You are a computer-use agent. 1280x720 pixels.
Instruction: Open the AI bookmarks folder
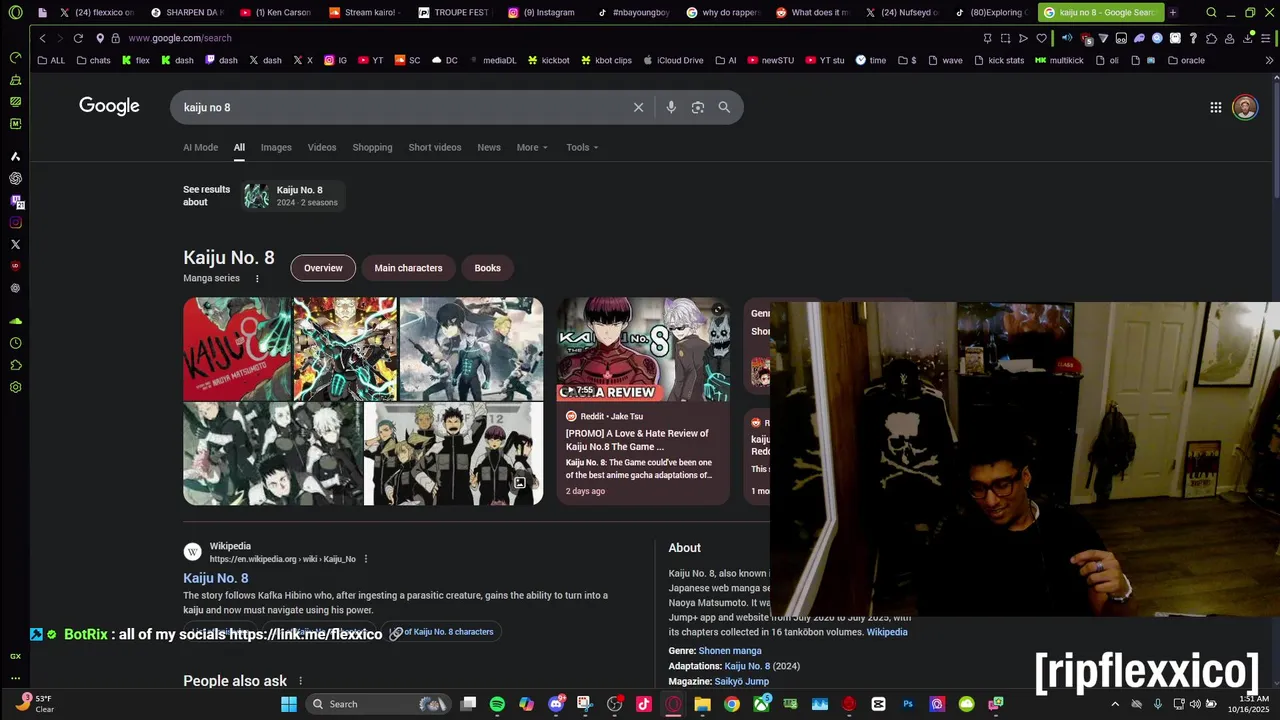pos(726,60)
